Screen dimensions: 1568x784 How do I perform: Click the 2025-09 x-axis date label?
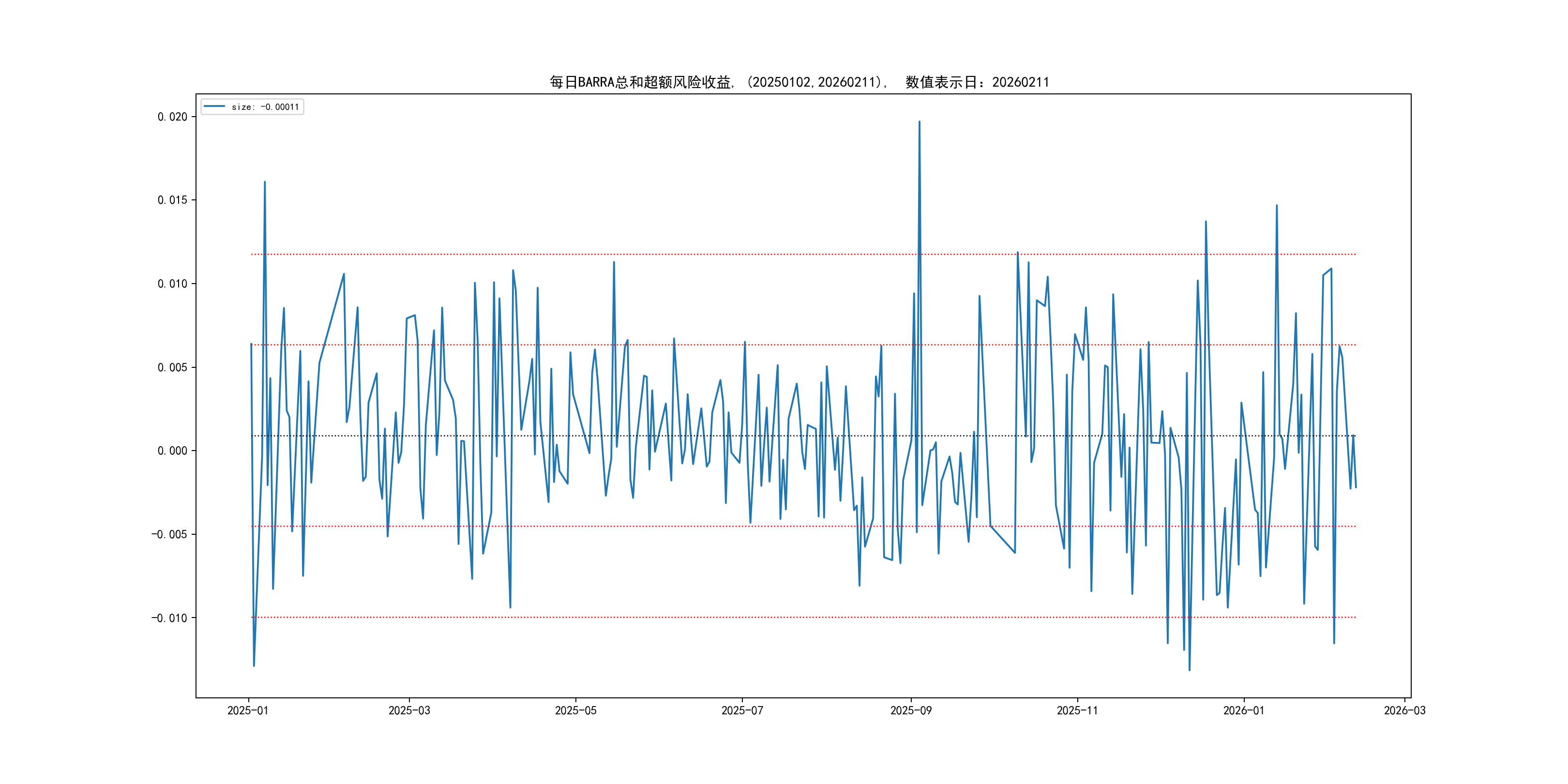(x=911, y=711)
